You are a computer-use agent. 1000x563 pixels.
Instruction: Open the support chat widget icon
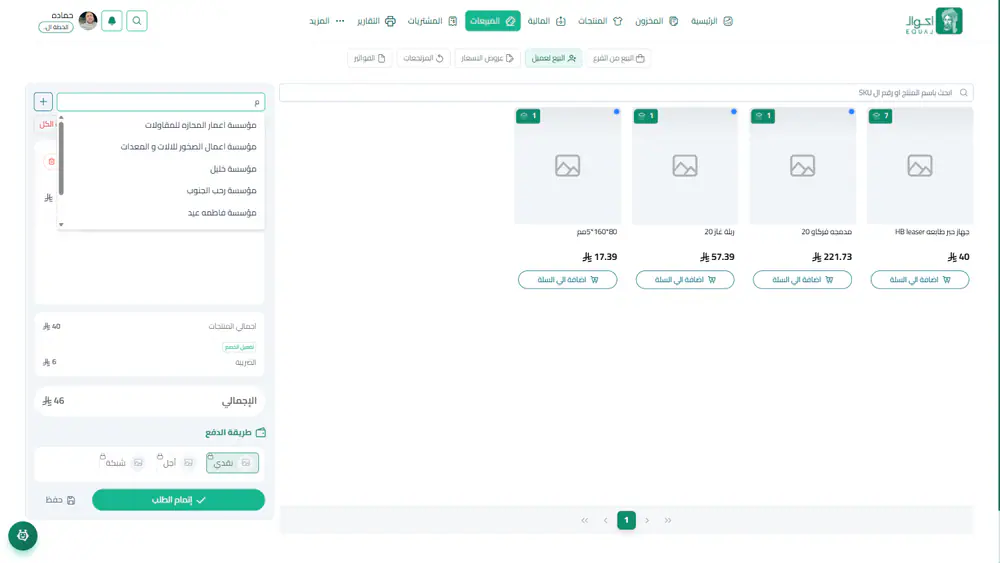[23, 535]
